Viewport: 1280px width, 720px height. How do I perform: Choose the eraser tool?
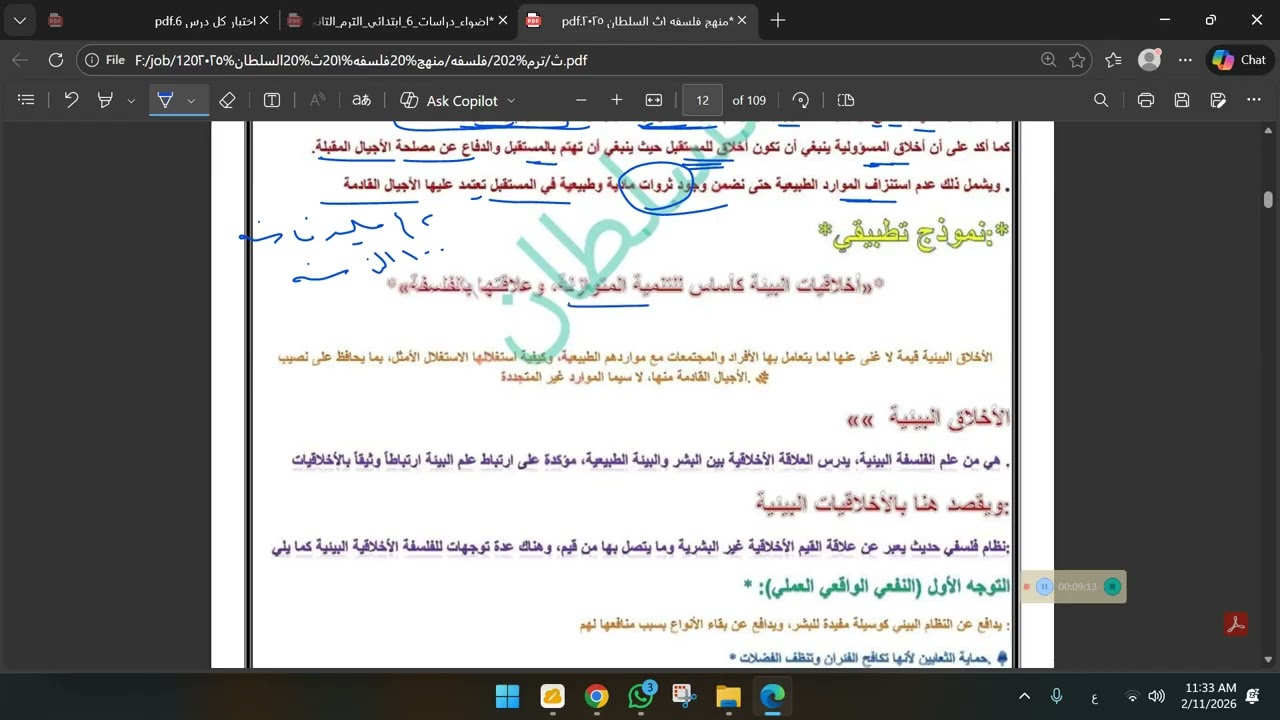tap(227, 100)
